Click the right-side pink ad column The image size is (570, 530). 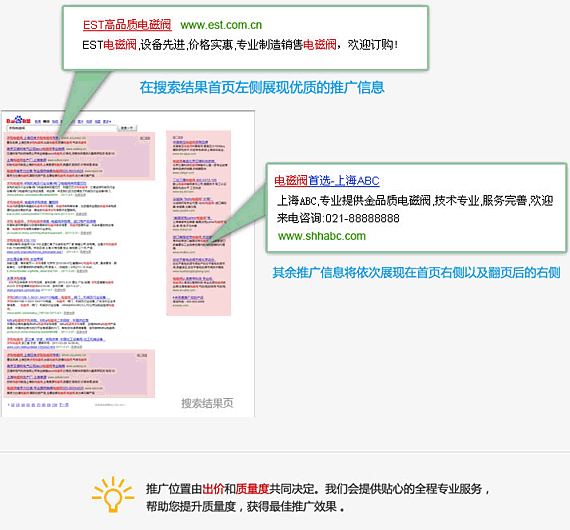pos(198,223)
